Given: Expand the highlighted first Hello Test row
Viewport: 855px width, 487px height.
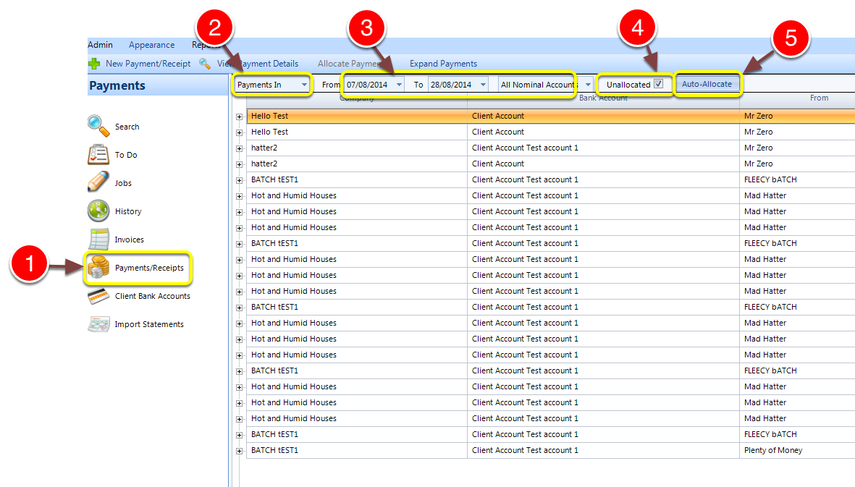Looking at the screenshot, I should 239,117.
